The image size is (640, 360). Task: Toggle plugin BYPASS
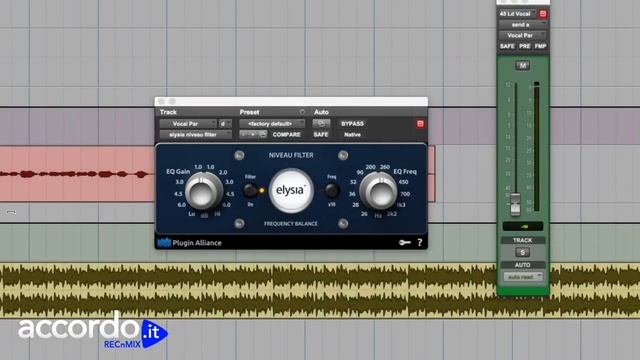(x=352, y=124)
